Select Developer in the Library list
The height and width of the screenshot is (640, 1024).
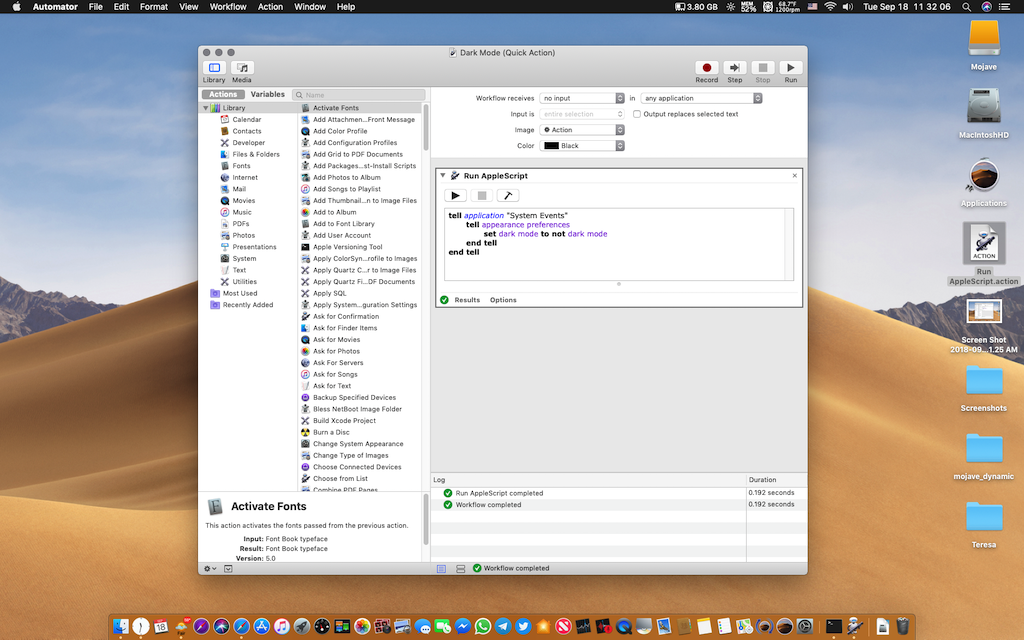click(x=248, y=143)
